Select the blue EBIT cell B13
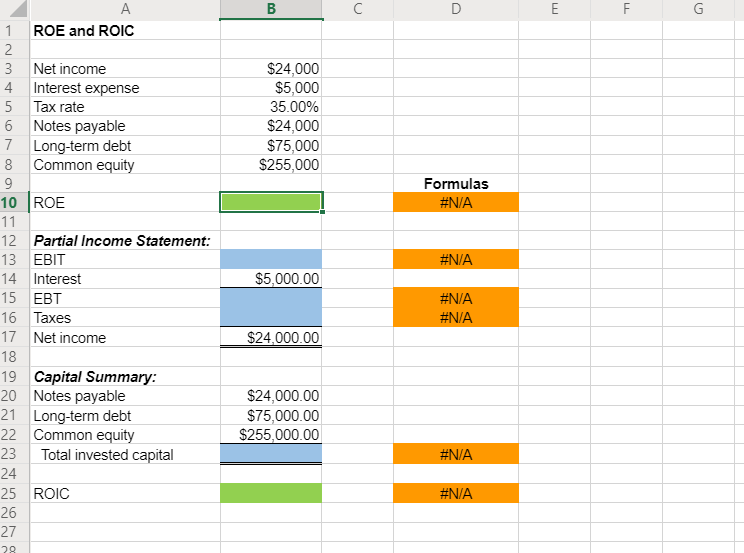Viewport: 744px width, 553px height. tap(271, 259)
